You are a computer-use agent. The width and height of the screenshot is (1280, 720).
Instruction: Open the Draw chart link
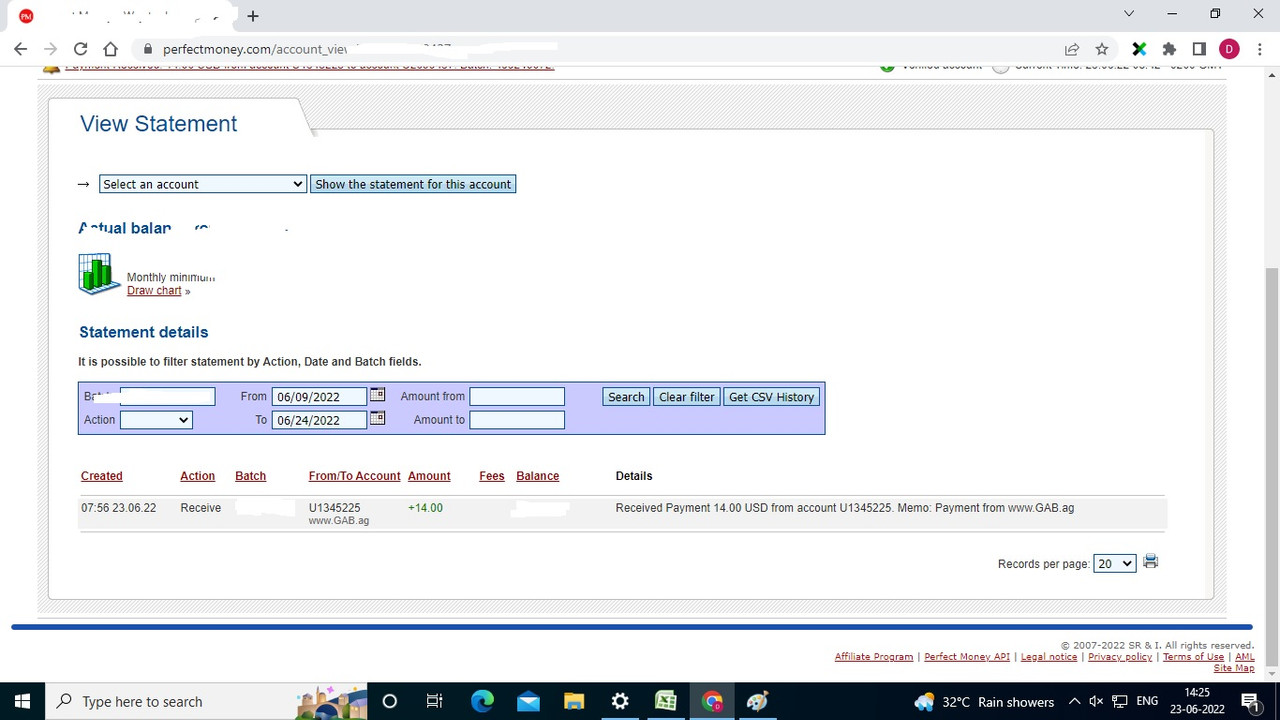click(x=154, y=291)
